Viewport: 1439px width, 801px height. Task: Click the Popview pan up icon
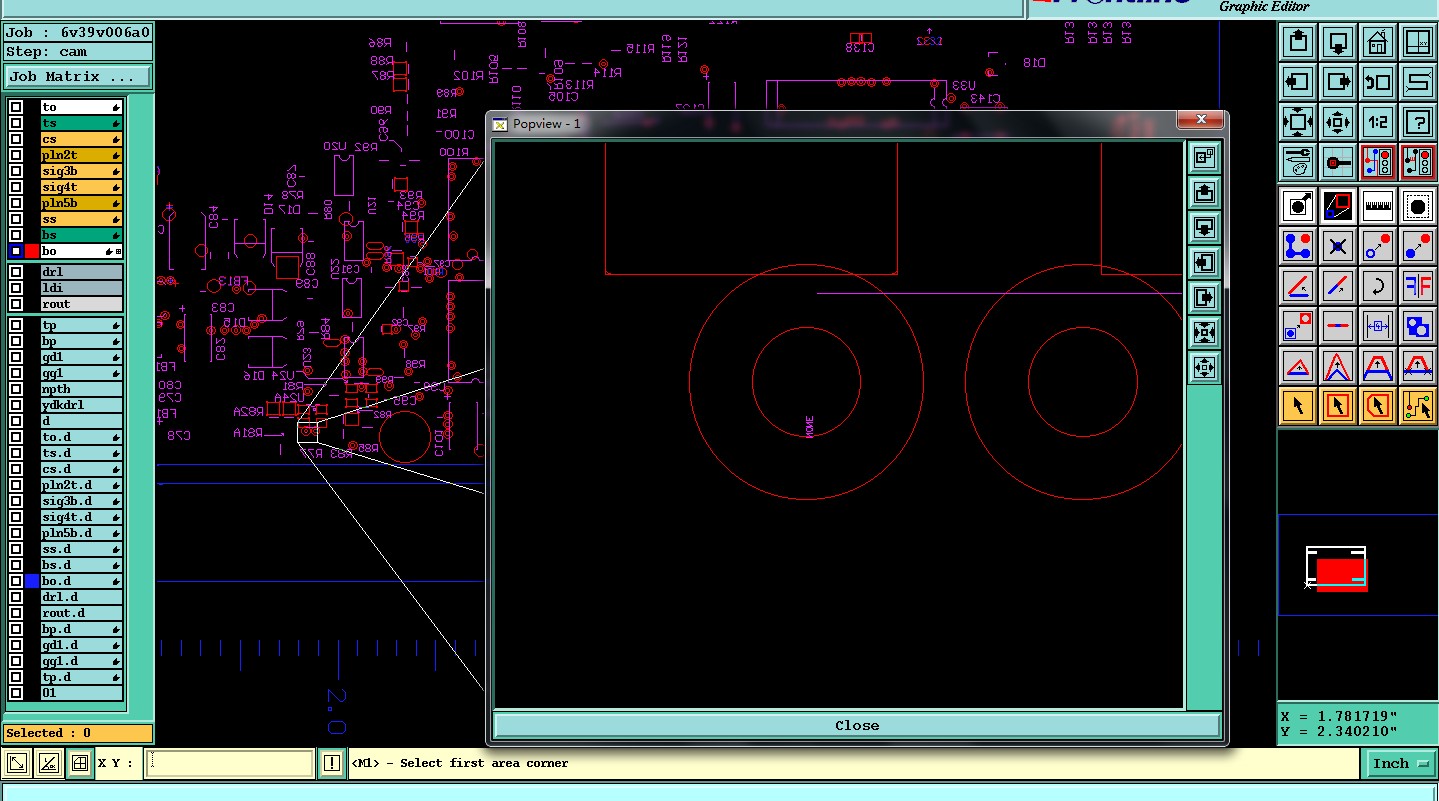coord(1205,192)
